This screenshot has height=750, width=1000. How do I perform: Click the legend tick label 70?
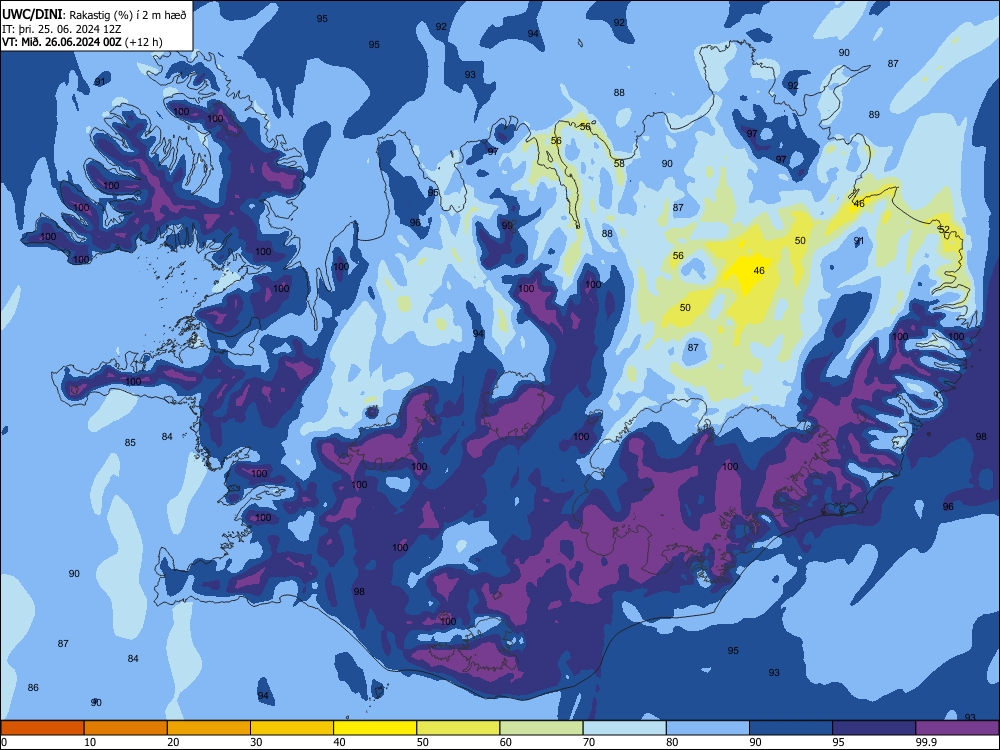(589, 742)
